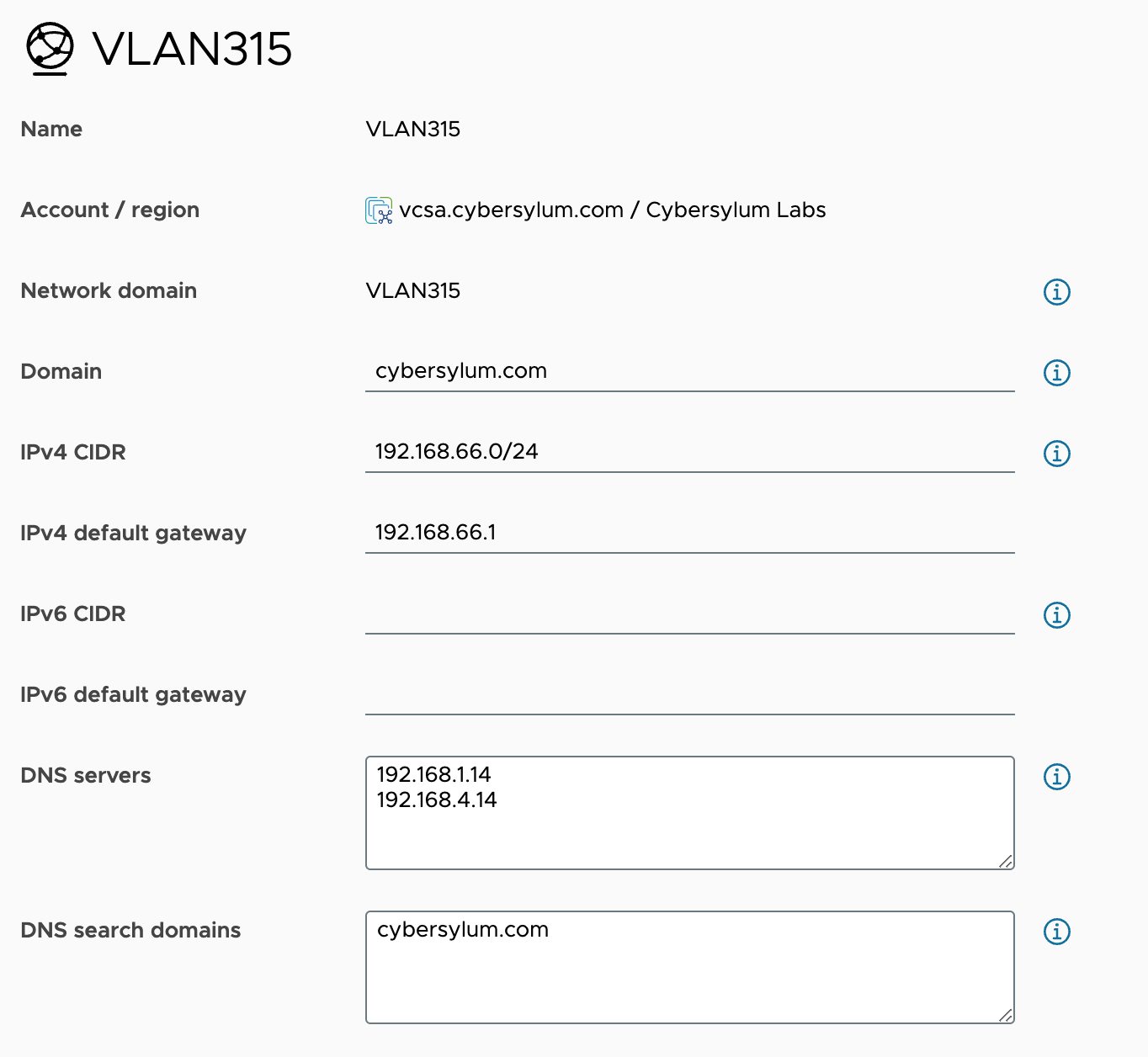Click the Network domain info icon
Viewport: 1148px width, 1057px height.
tap(1056, 292)
